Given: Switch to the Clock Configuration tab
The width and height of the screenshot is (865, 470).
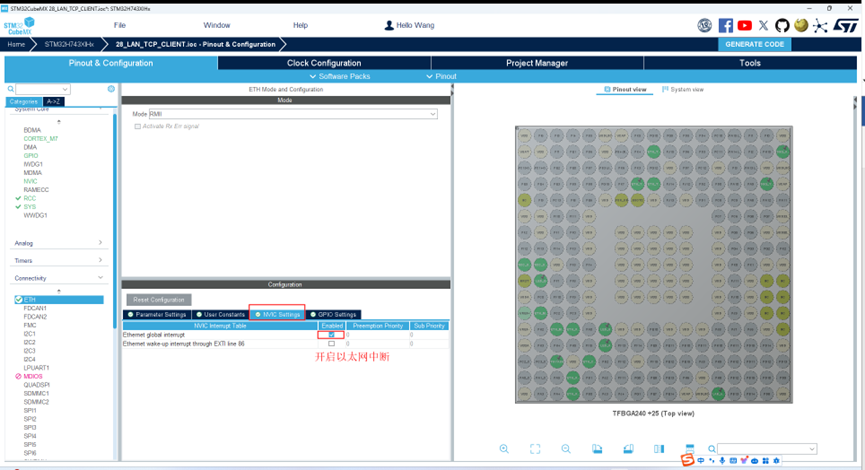Looking at the screenshot, I should click(x=324, y=63).
